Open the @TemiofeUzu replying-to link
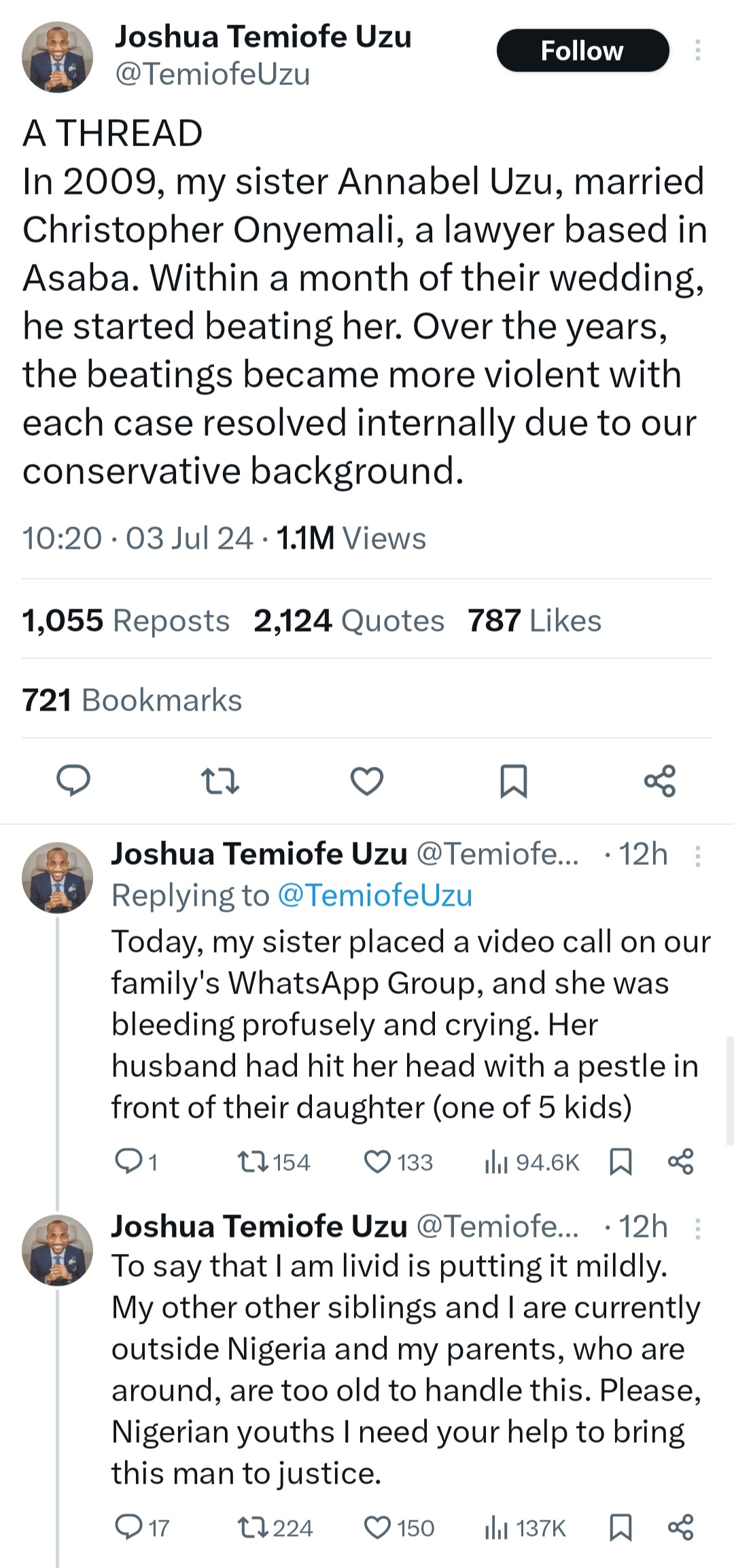Image resolution: width=734 pixels, height=1568 pixels. (x=374, y=896)
